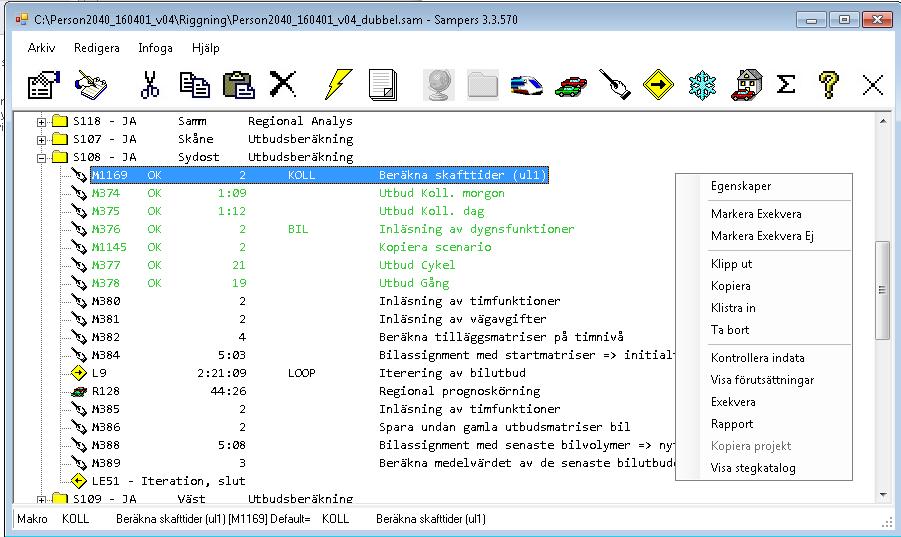Choose Visa förutsättningar
This screenshot has width=901, height=537.
[764, 380]
